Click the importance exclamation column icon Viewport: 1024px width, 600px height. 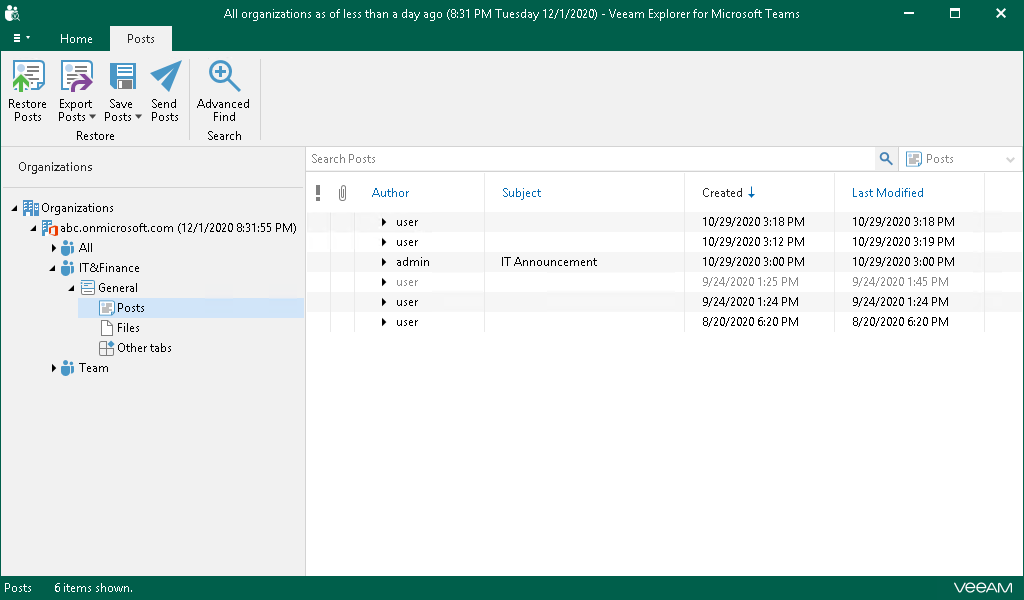(318, 193)
